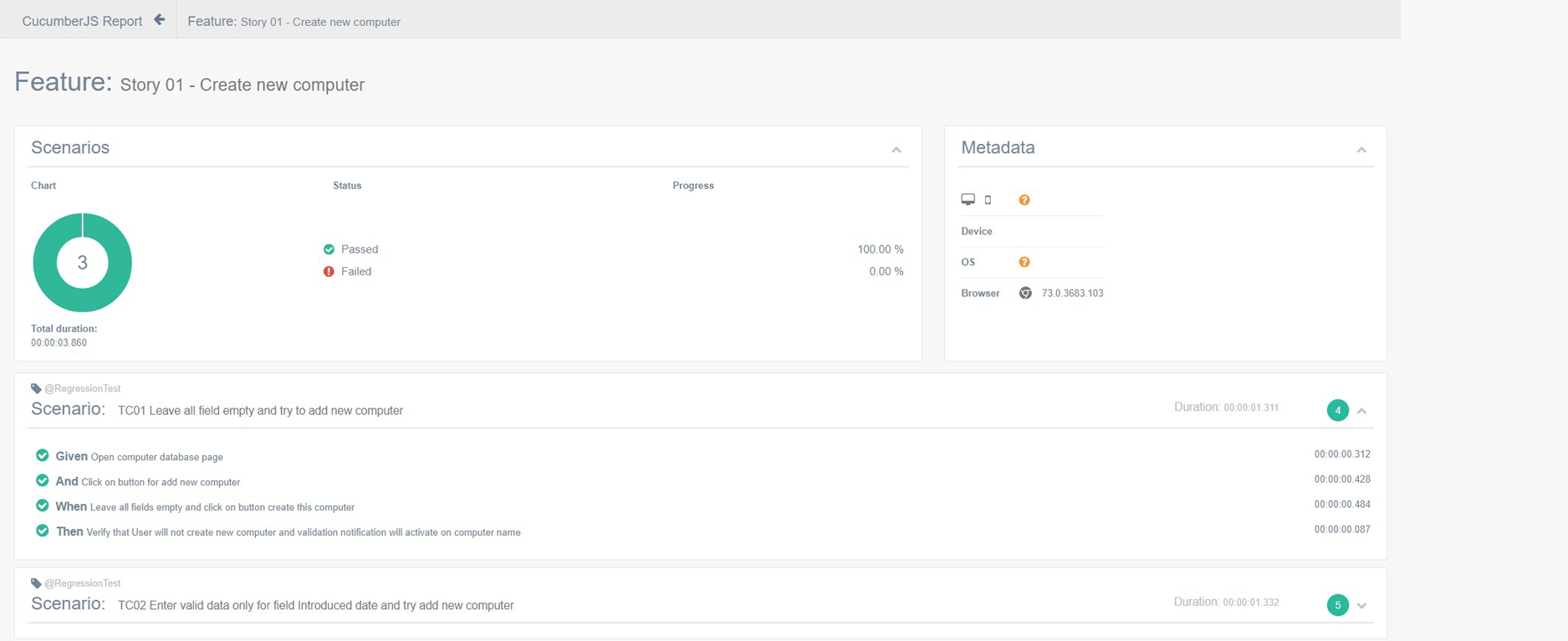
Task: Click total duration 00:00:03.860
Action: [59, 342]
